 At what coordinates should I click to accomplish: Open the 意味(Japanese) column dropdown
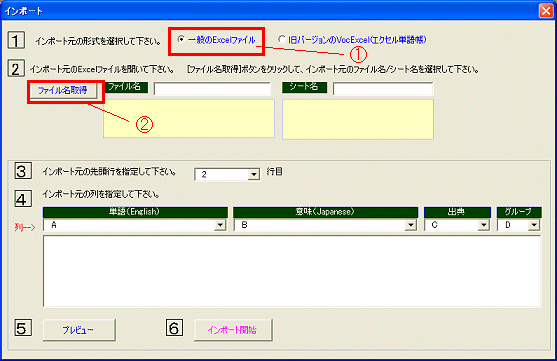(x=411, y=225)
